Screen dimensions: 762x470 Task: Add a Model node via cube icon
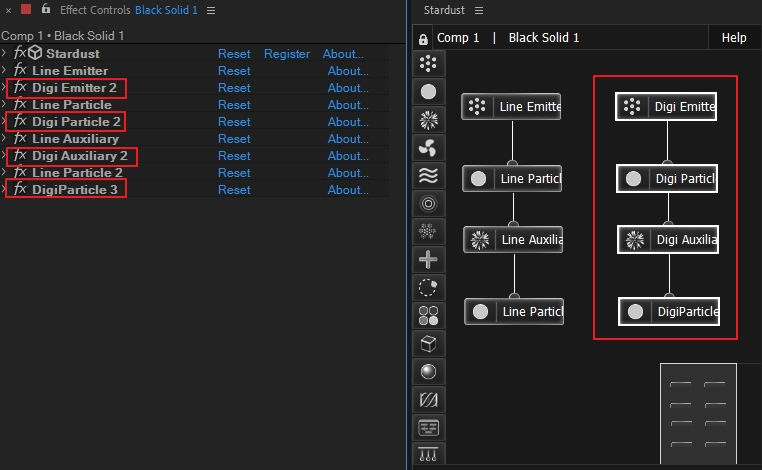point(428,344)
